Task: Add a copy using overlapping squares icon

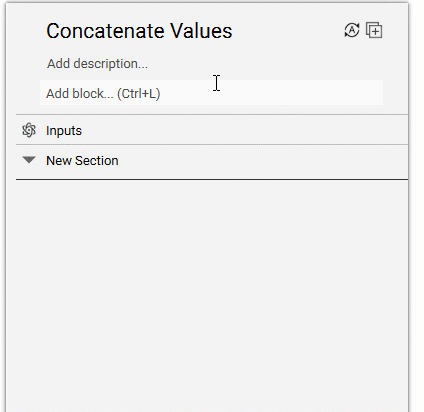Action: pyautogui.click(x=374, y=30)
